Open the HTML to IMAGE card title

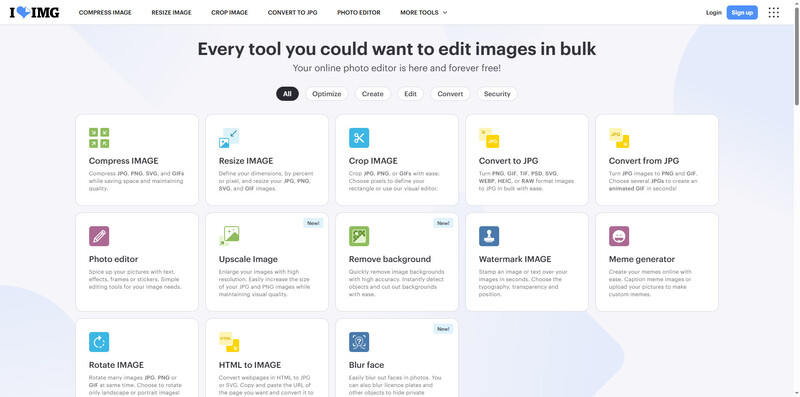250,365
